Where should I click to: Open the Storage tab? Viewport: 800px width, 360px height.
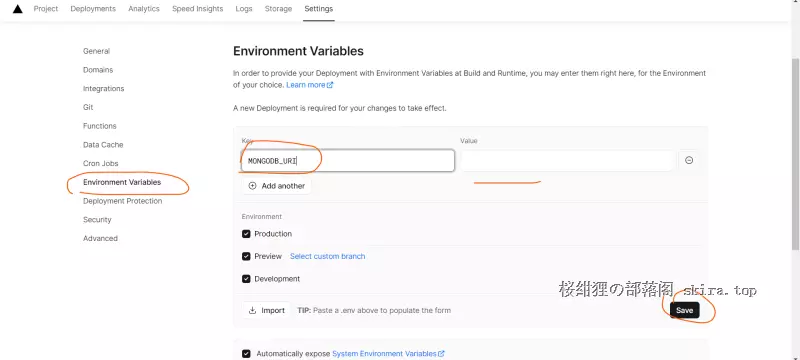tap(278, 9)
